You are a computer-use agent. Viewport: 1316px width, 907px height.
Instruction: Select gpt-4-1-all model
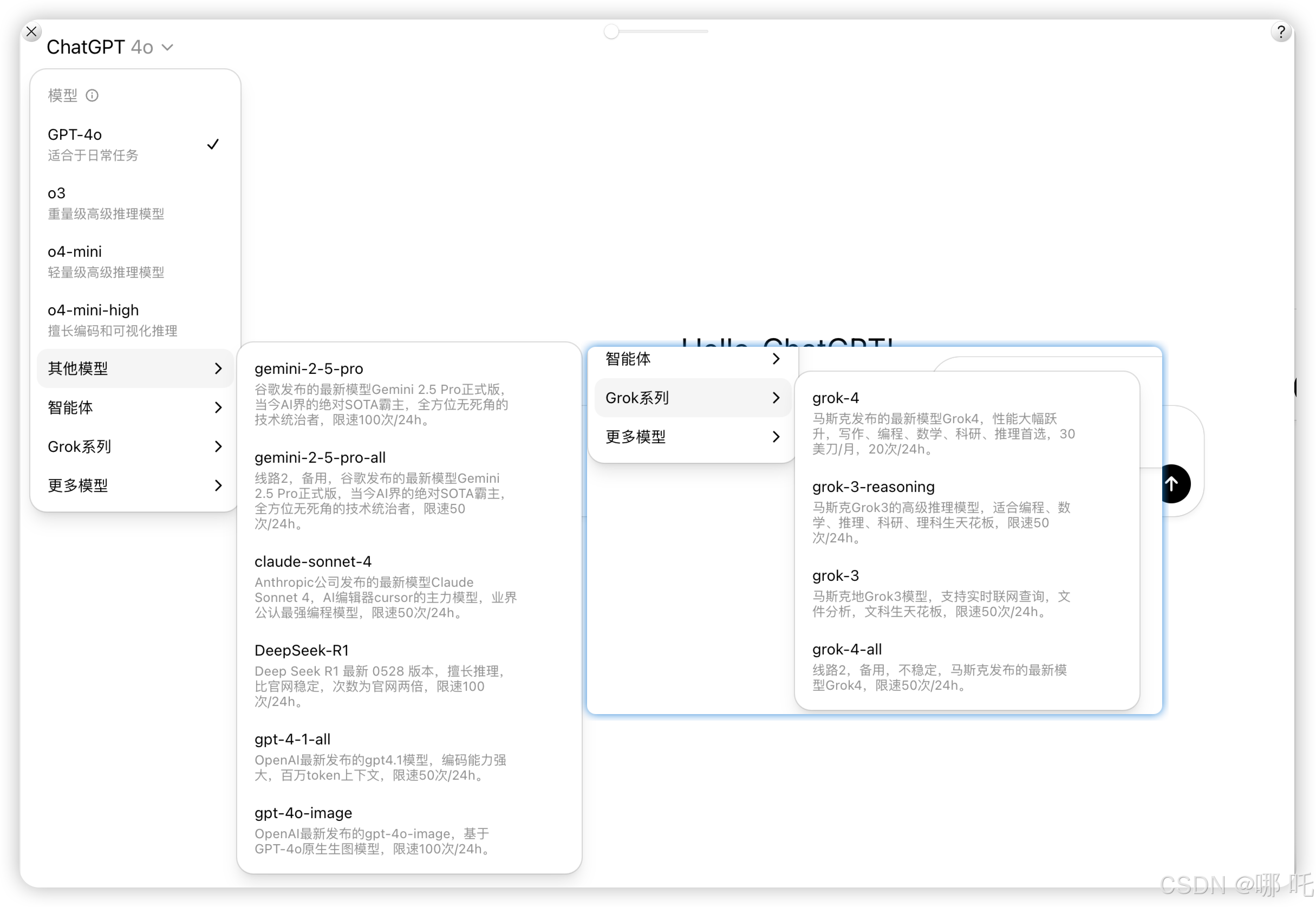click(x=409, y=757)
